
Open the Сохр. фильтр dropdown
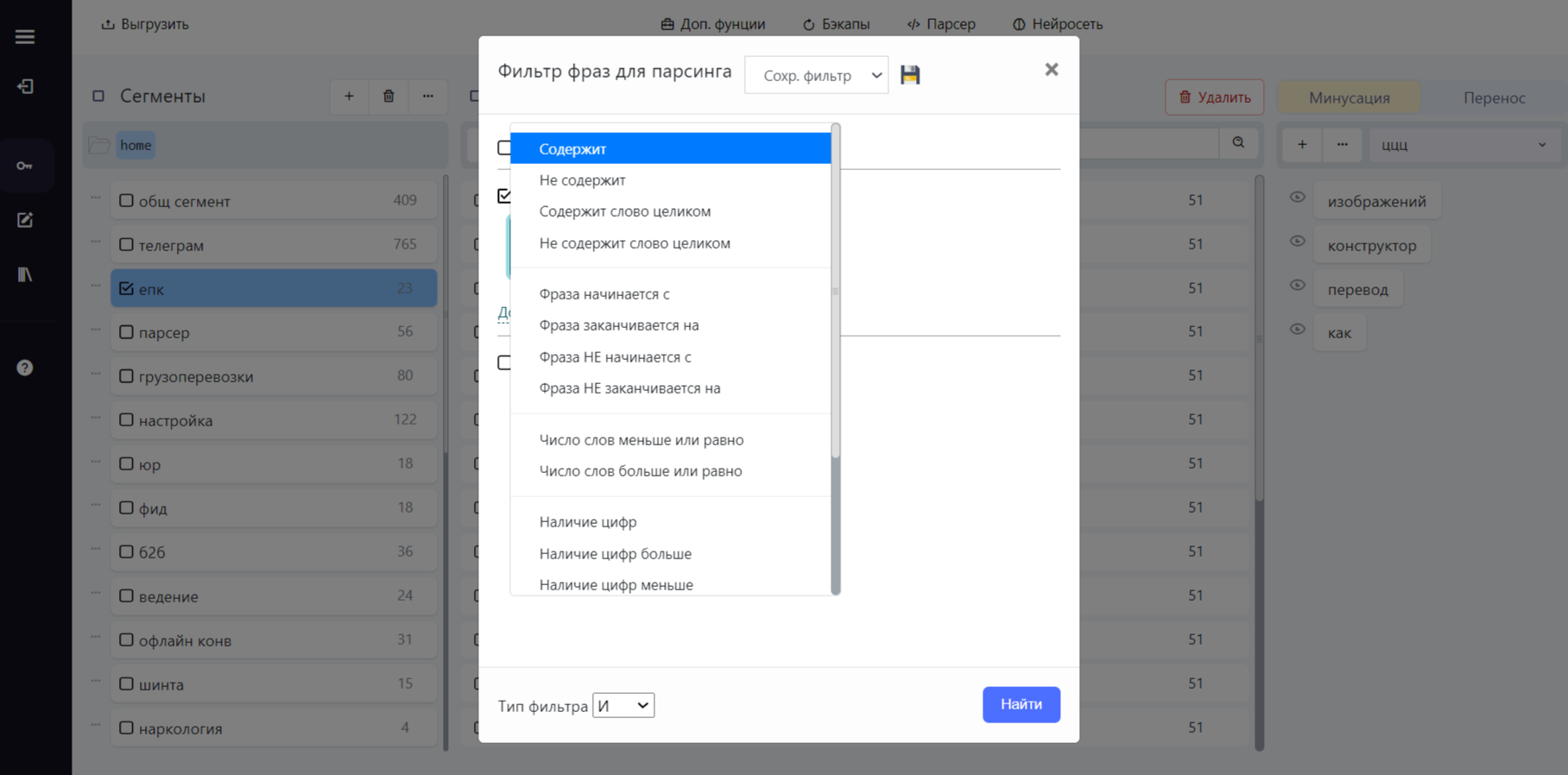pyautogui.click(x=816, y=75)
